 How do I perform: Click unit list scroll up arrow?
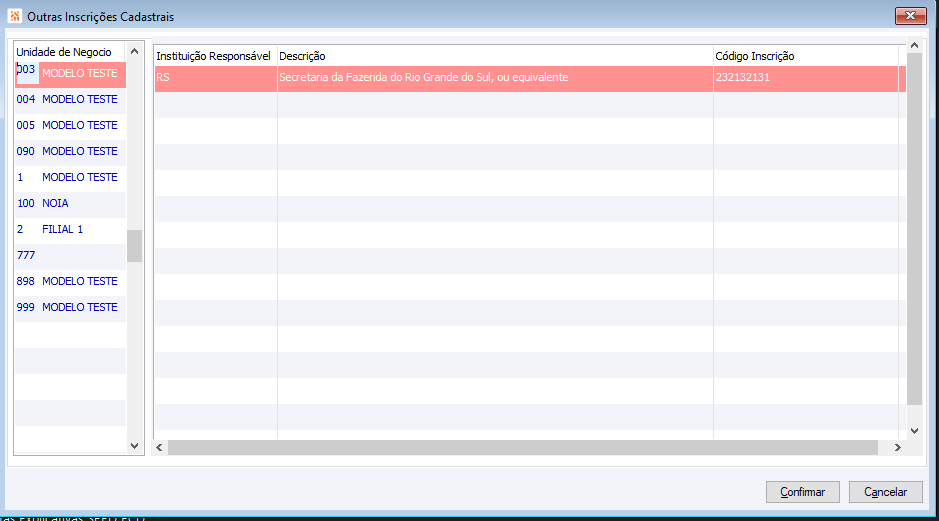tap(135, 52)
